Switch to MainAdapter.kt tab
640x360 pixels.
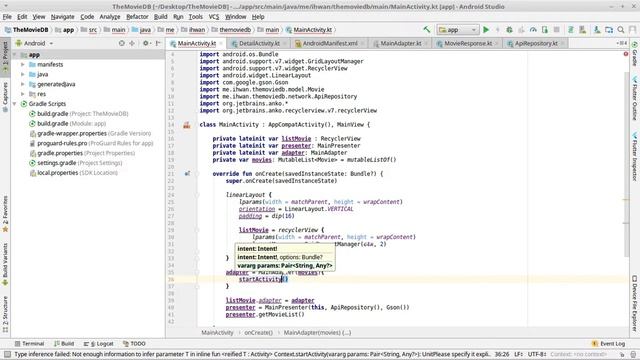pyautogui.click(x=400, y=43)
